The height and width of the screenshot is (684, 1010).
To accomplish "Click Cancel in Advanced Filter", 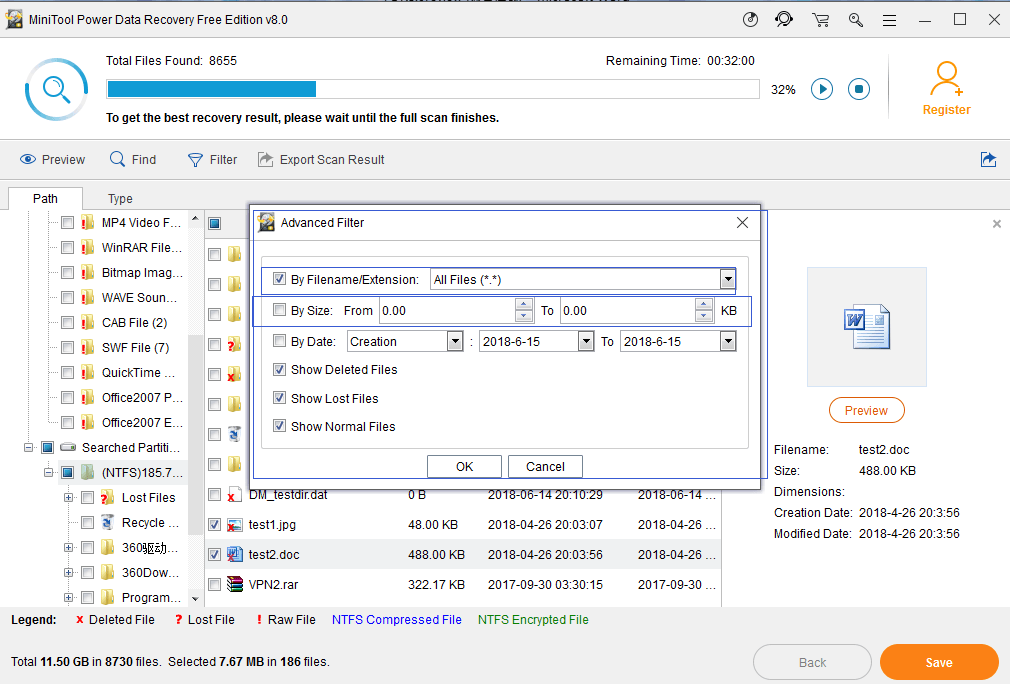I will pos(545,467).
